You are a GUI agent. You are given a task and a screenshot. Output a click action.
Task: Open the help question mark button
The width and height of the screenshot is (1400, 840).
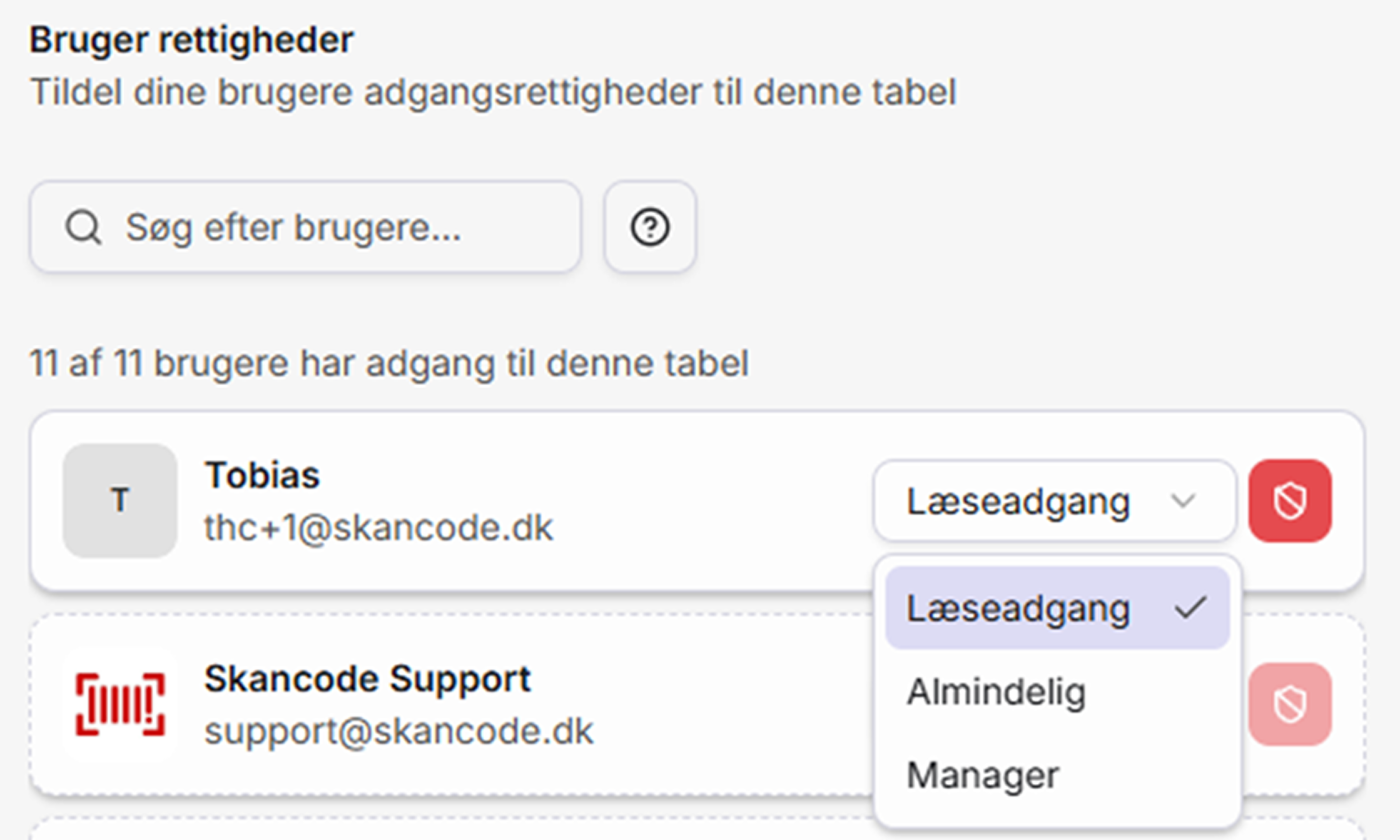point(650,228)
